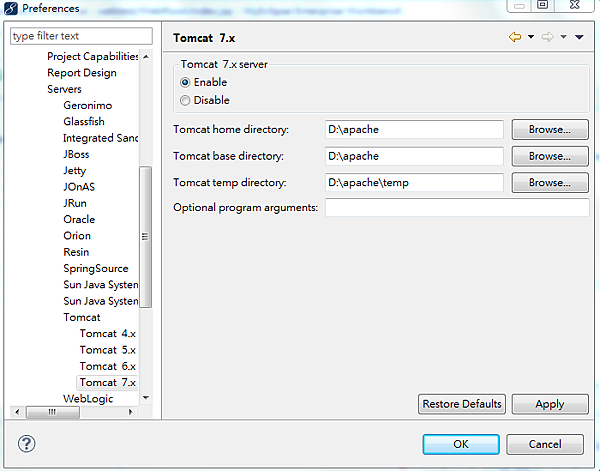Select the JRun server entry
This screenshot has width=600, height=471.
click(x=75, y=203)
